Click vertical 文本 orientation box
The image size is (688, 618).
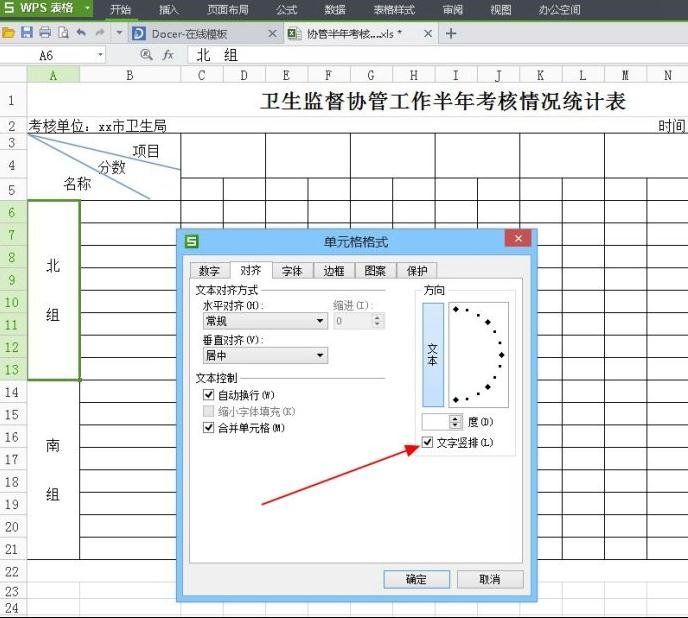point(433,355)
